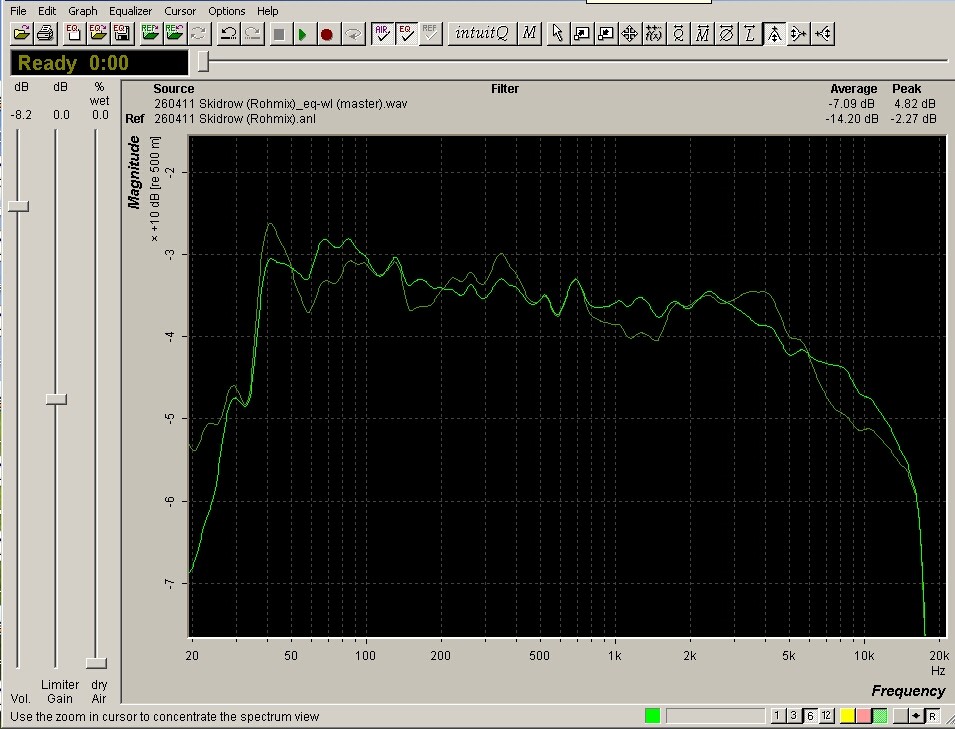Screen dimensions: 955x729
Task: Start playback with the green play button
Action: point(303,33)
